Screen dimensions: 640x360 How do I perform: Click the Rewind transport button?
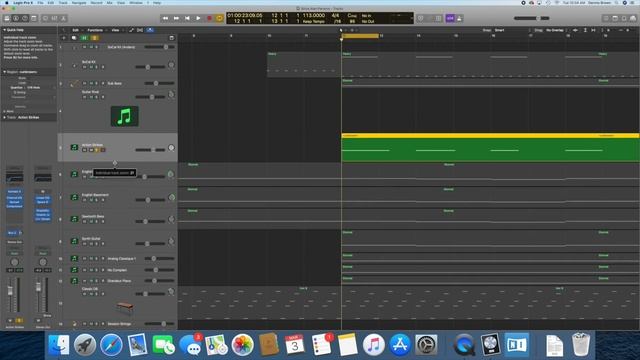[165, 18]
